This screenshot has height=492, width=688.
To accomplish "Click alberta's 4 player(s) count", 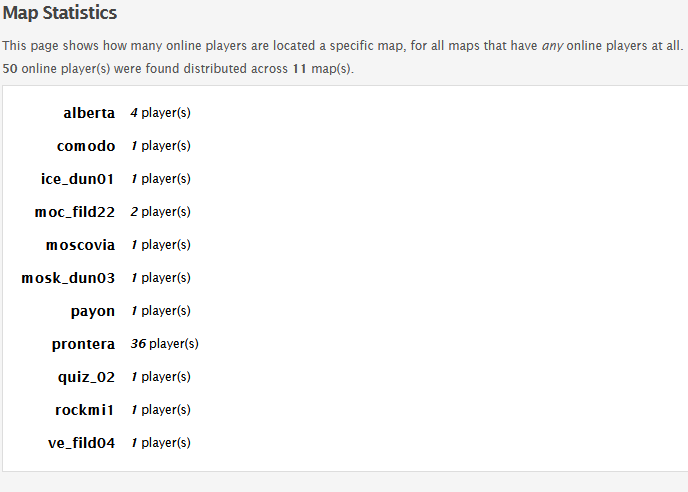I will [x=161, y=113].
